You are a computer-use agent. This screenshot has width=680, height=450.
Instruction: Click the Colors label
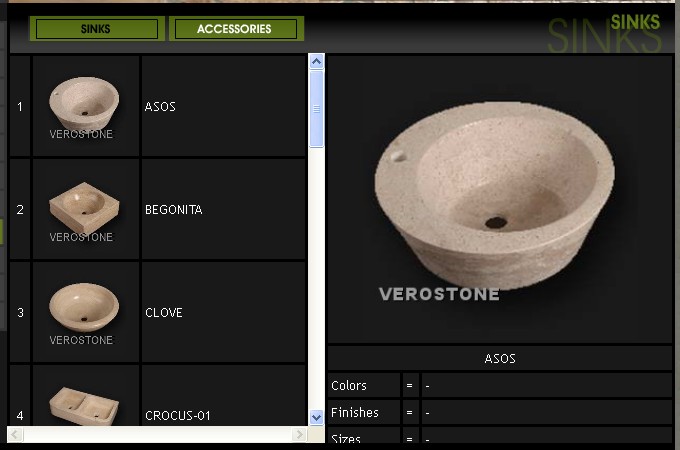click(349, 385)
